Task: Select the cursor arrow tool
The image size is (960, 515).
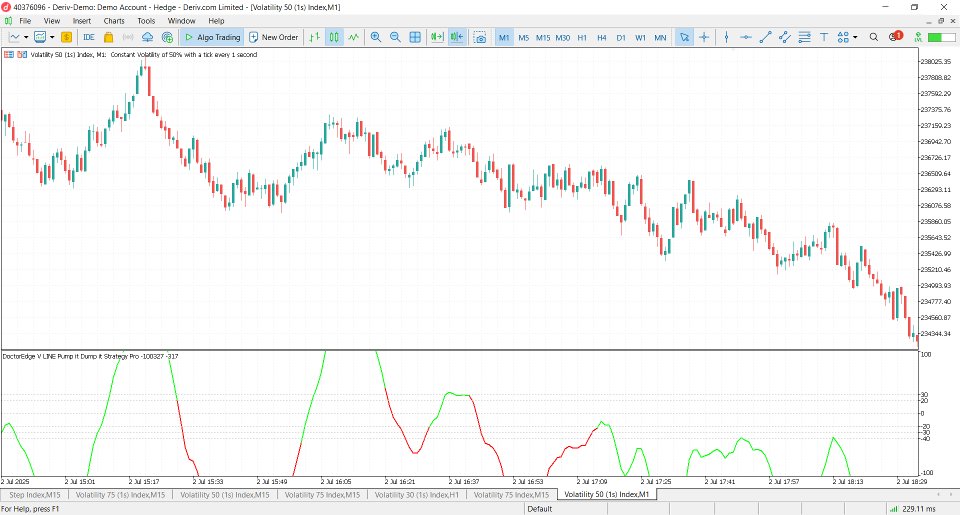Action: tap(684, 37)
